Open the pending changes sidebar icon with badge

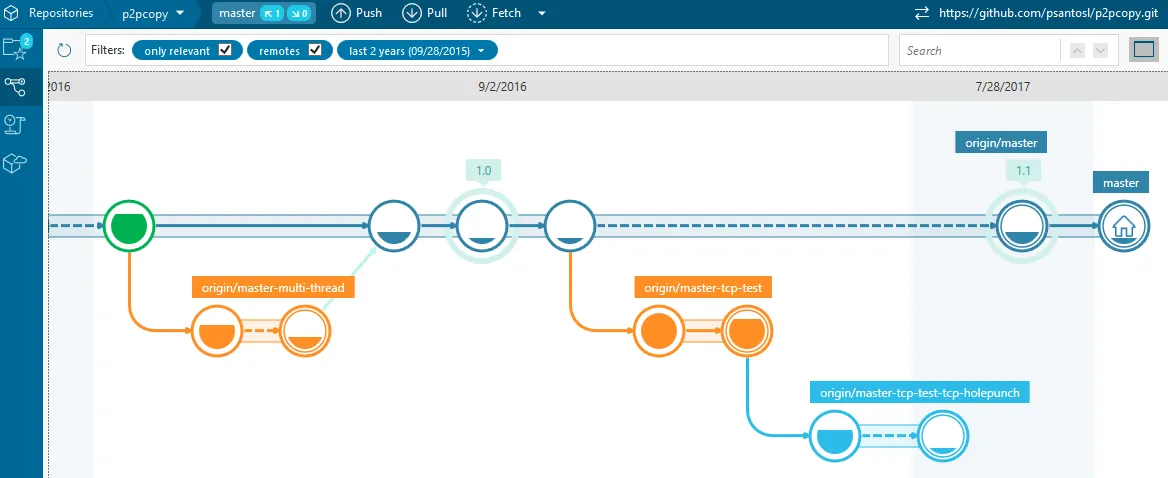pos(17,47)
